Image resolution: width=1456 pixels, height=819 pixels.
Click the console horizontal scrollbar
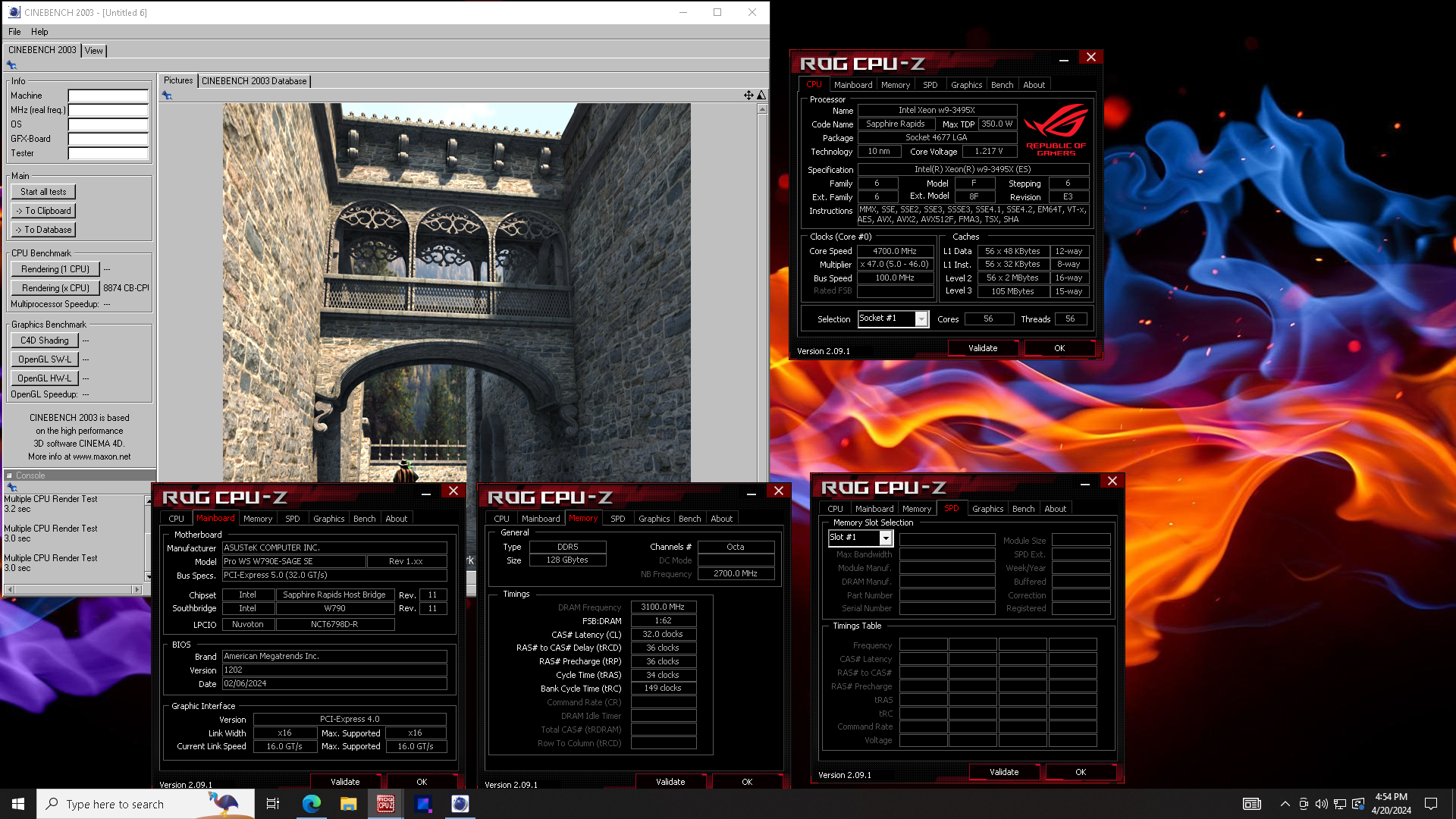point(74,589)
